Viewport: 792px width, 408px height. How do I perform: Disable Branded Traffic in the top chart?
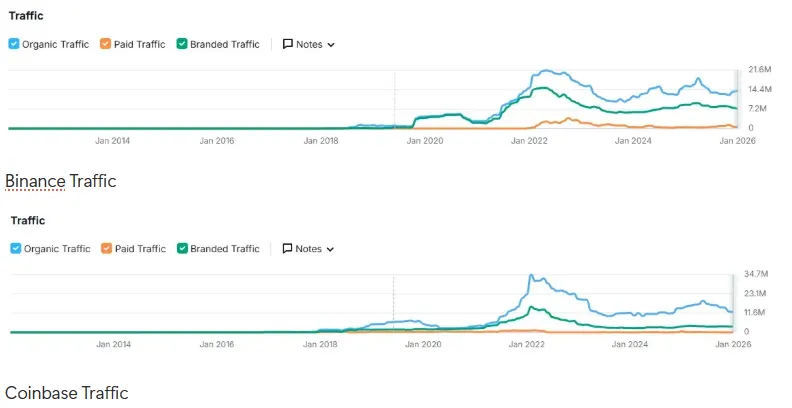pyautogui.click(x=181, y=44)
